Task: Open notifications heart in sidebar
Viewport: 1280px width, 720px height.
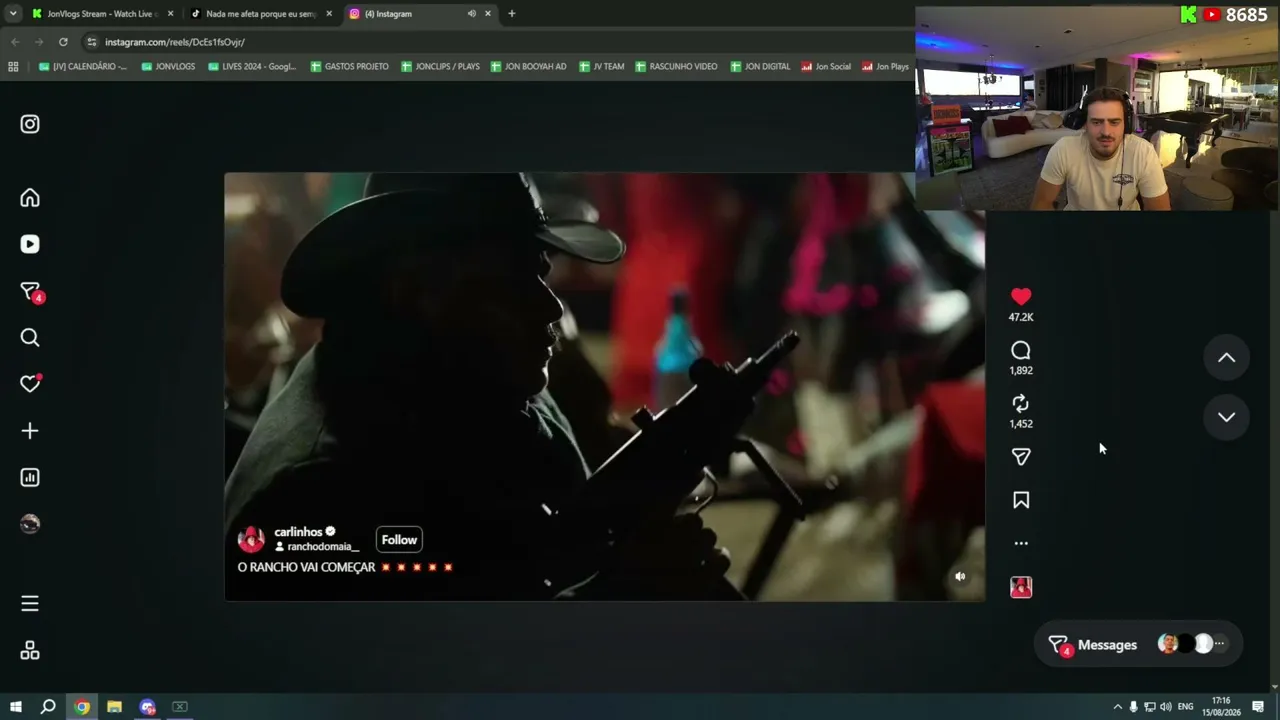Action: point(30,384)
